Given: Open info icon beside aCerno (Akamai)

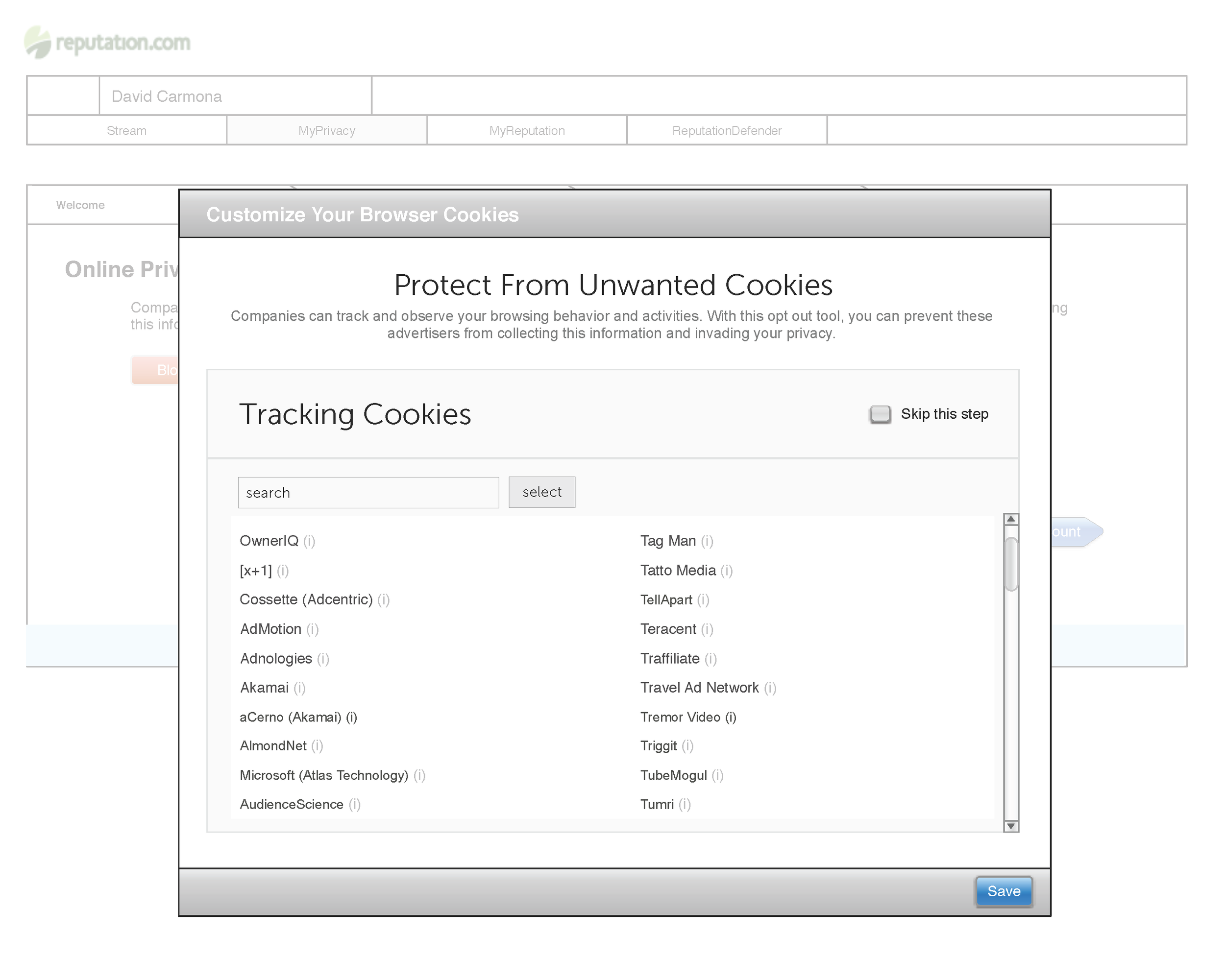Looking at the screenshot, I should [352, 717].
